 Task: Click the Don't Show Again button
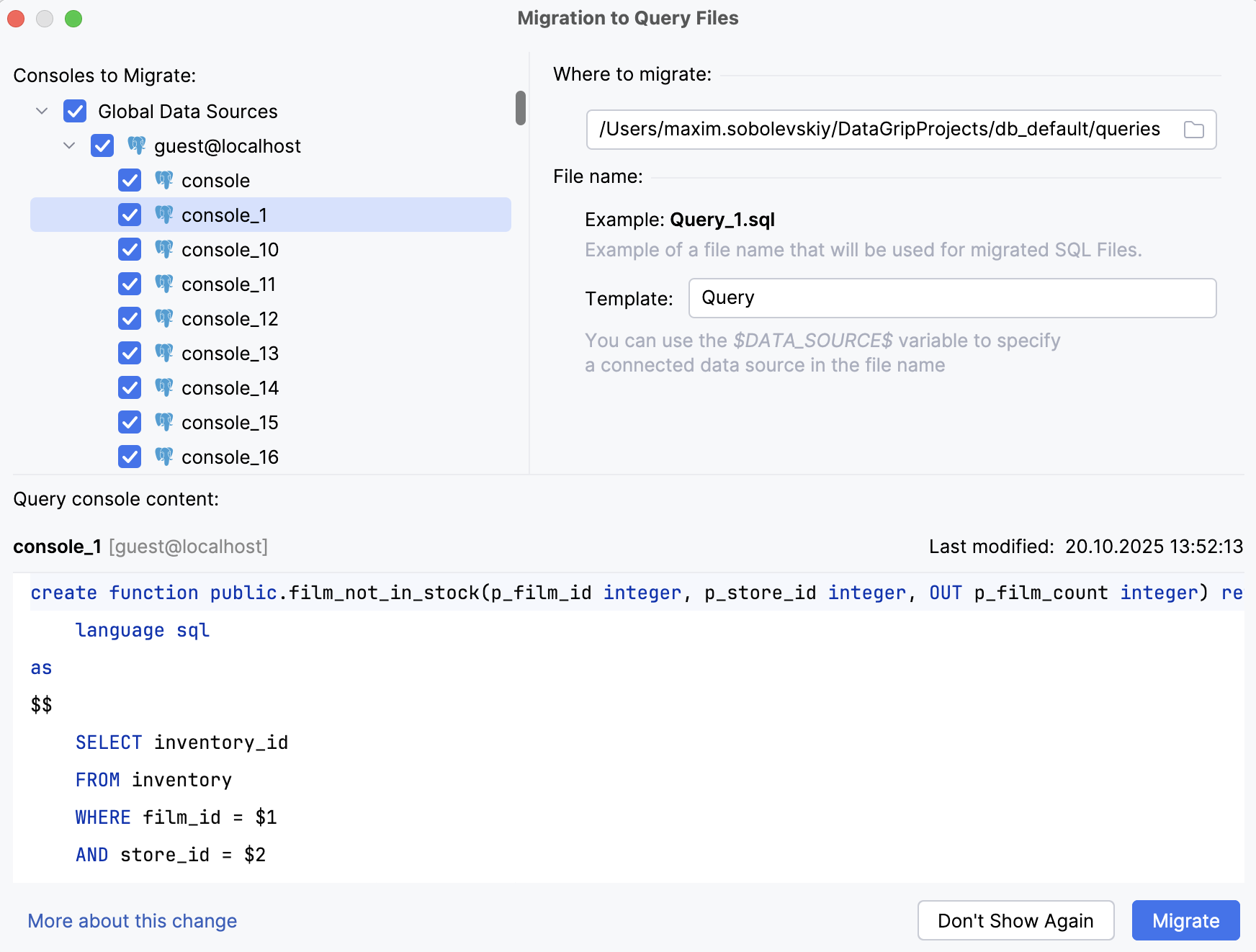[x=1015, y=920]
